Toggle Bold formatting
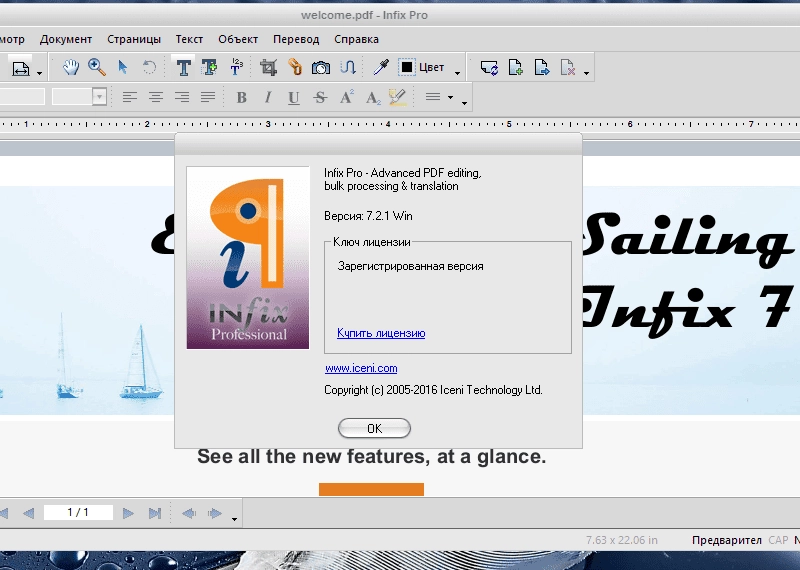Screen dimensions: 800x570 tap(241, 97)
